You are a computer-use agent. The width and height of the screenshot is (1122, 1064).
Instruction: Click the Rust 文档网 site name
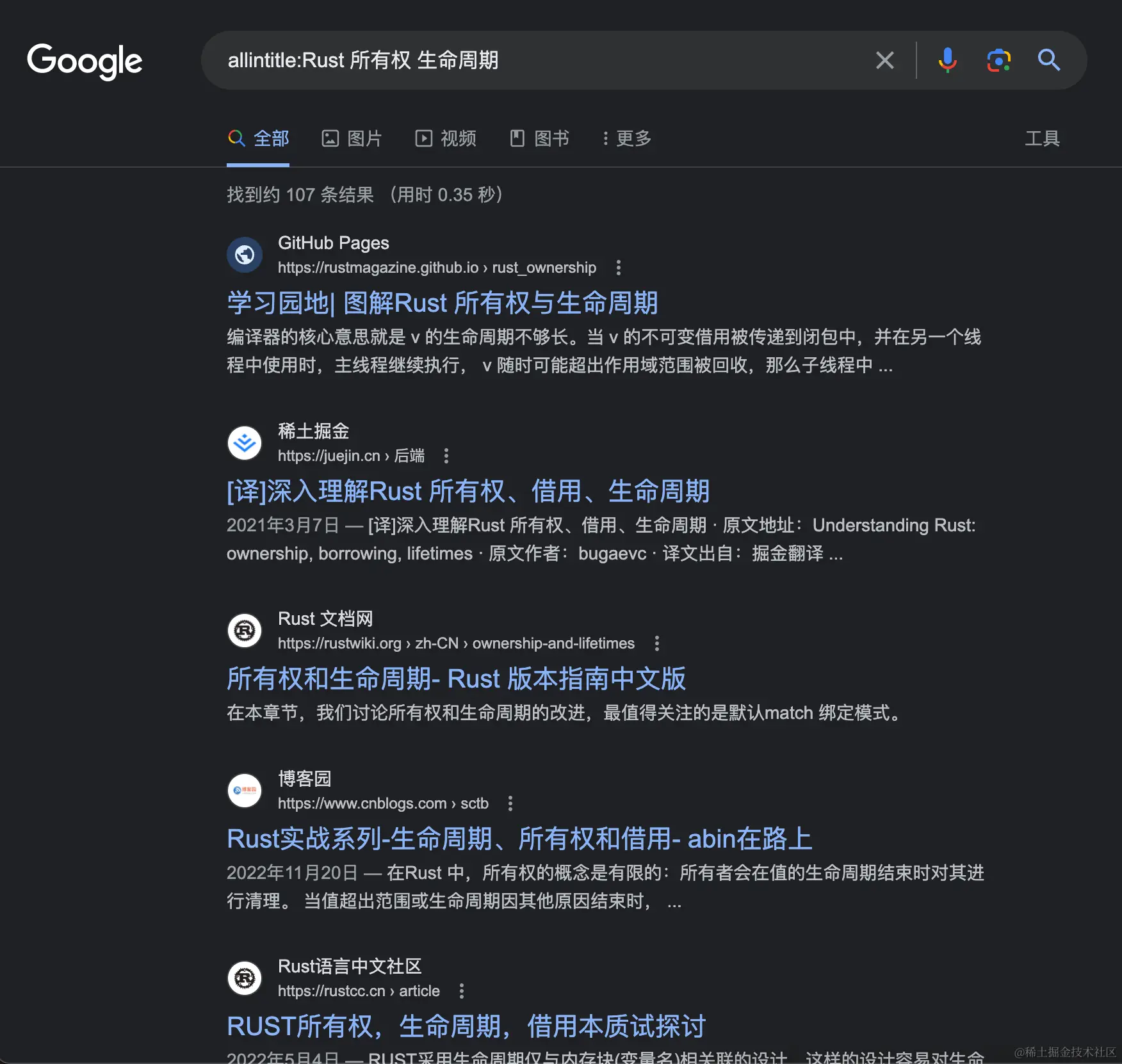tap(325, 618)
